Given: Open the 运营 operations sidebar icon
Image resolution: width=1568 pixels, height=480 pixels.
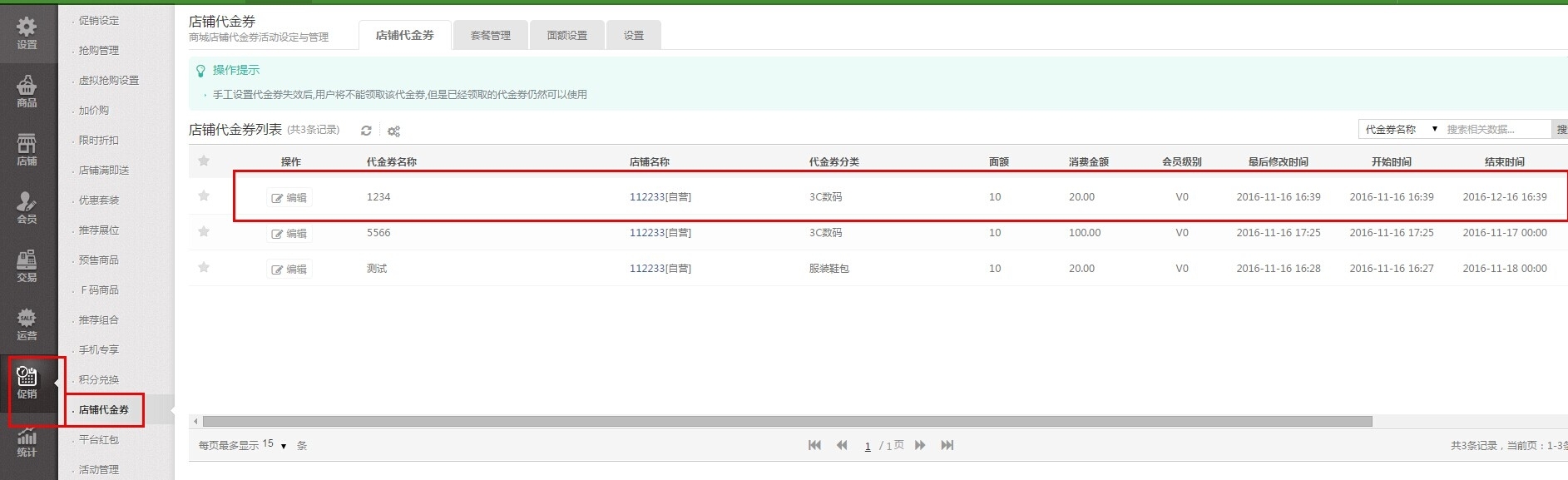Looking at the screenshot, I should [x=27, y=324].
